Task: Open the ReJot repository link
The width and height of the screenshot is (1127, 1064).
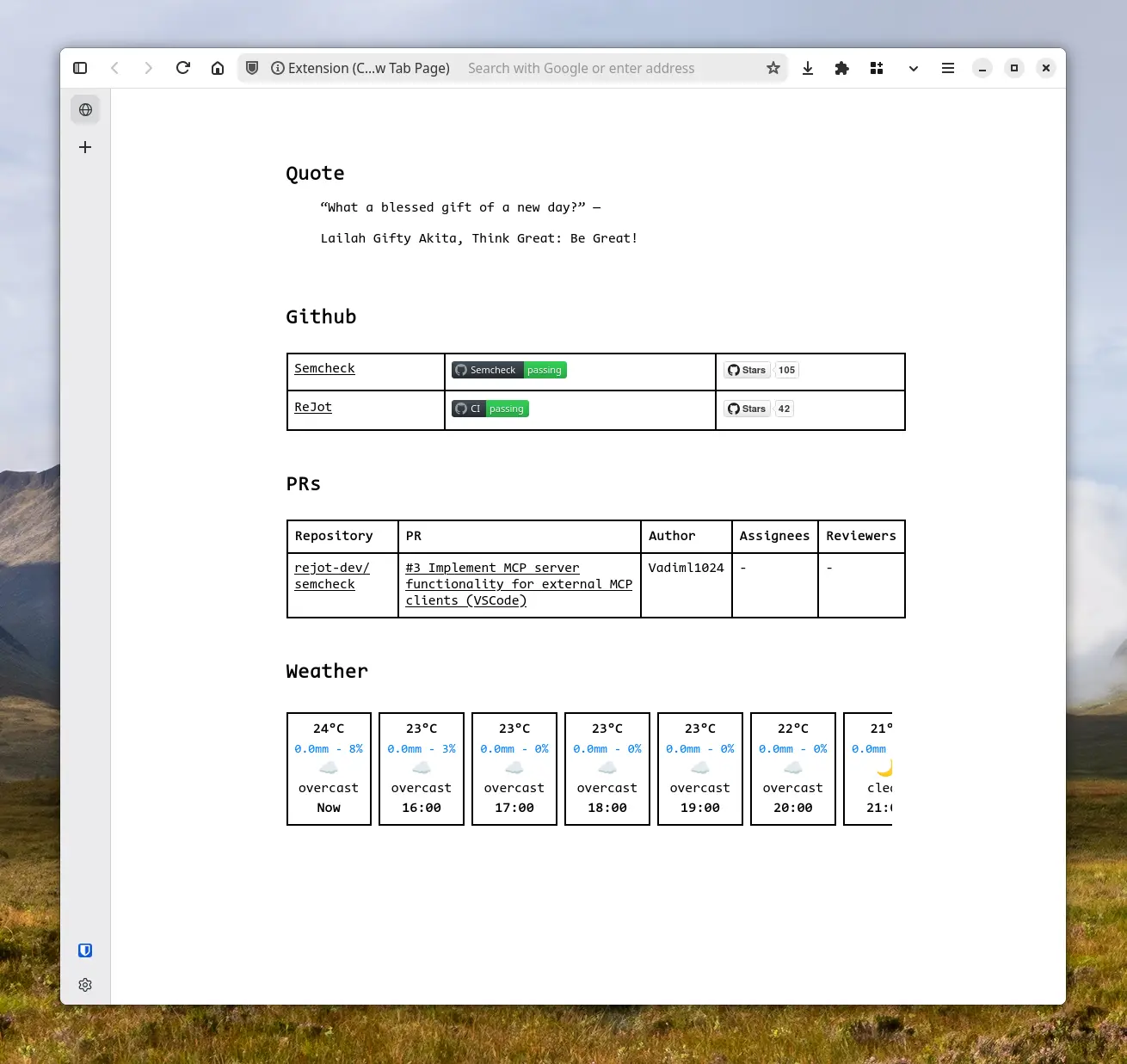Action: click(313, 407)
